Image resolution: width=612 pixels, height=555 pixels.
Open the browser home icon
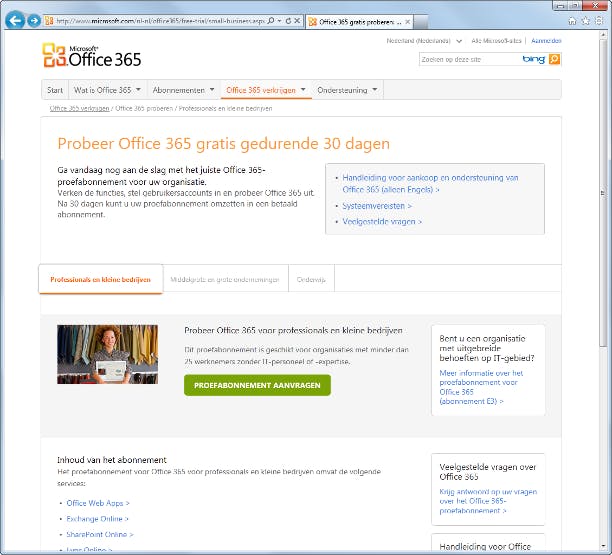[x=572, y=21]
